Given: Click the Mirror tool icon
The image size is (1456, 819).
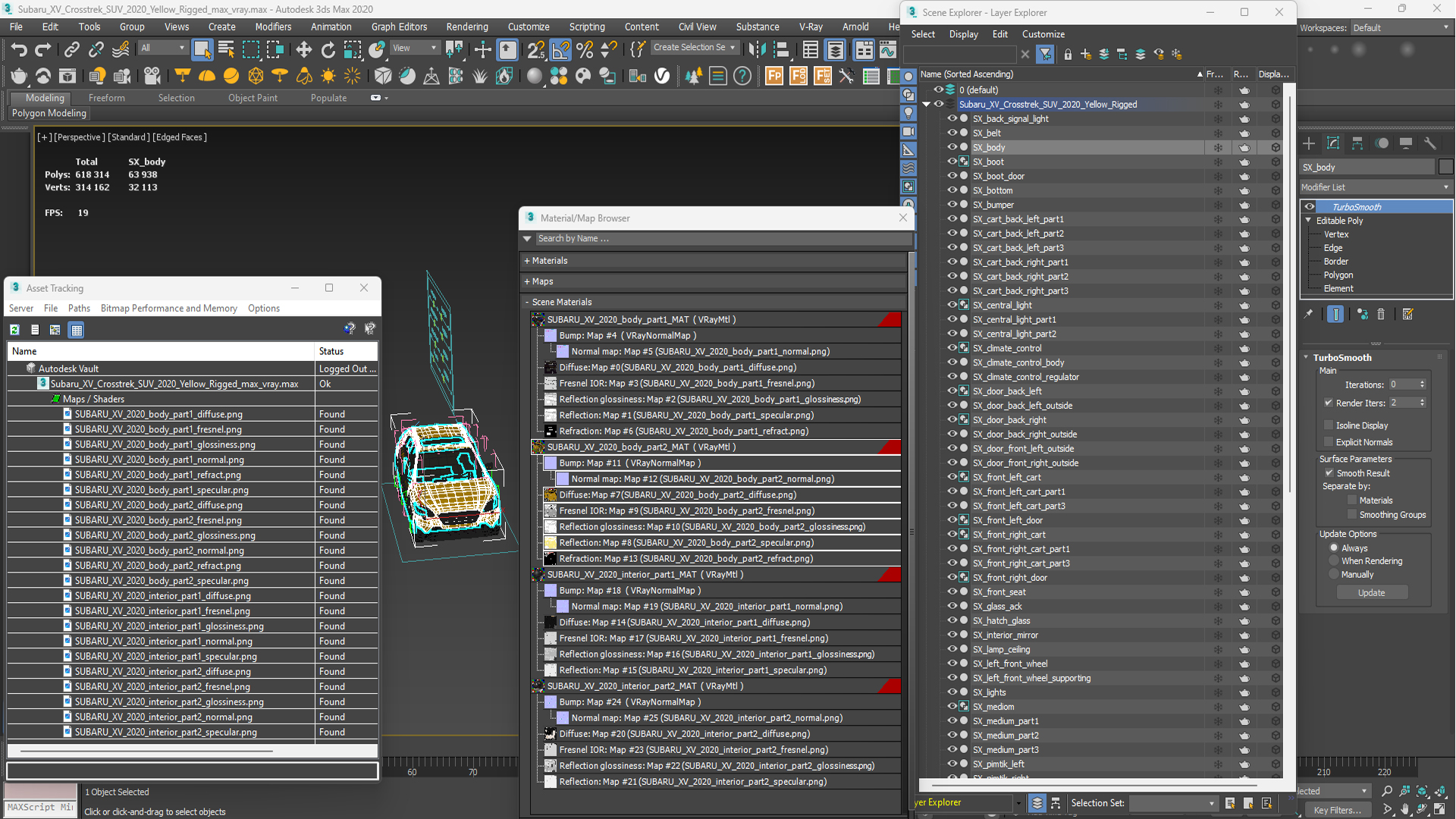Looking at the screenshot, I should point(757,50).
